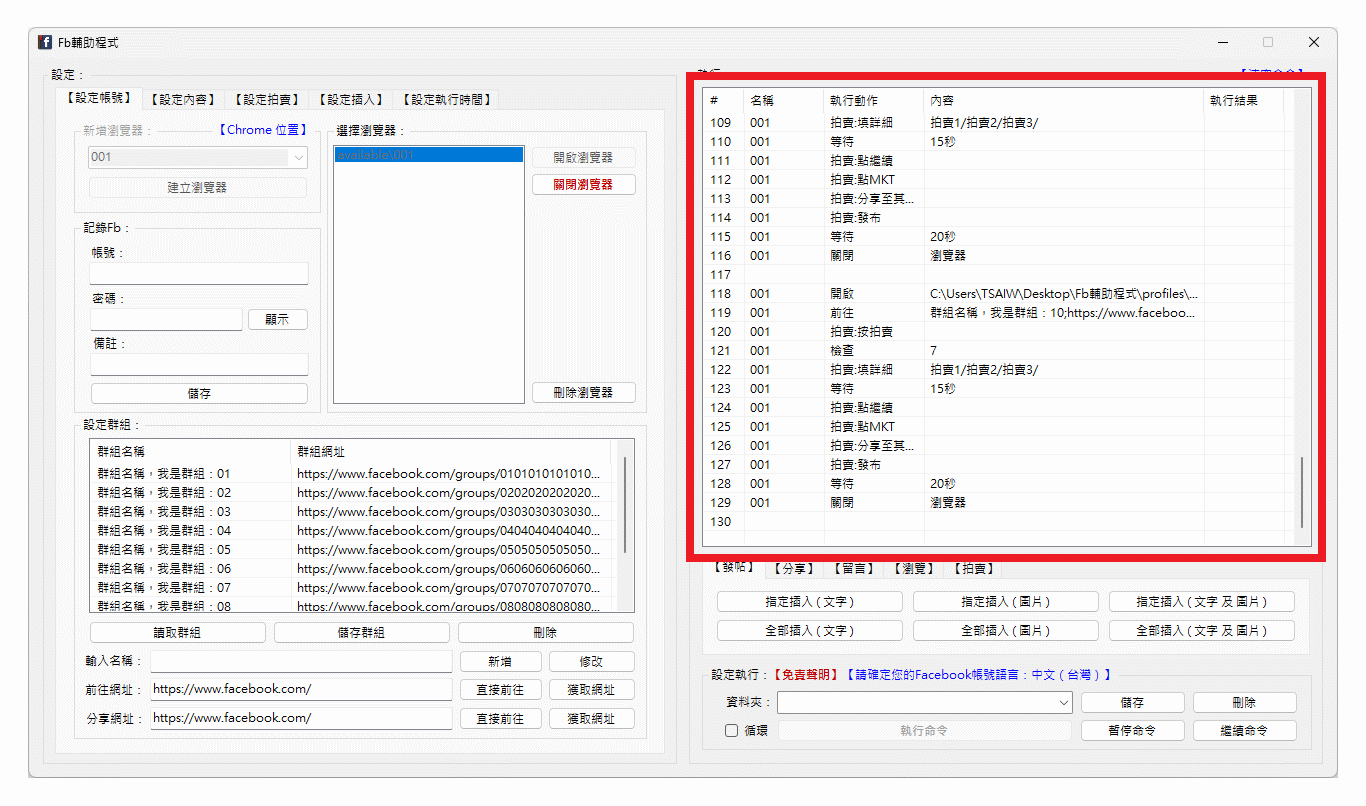
Task: Click the 建立瀏覽器 button
Action: tap(198, 187)
